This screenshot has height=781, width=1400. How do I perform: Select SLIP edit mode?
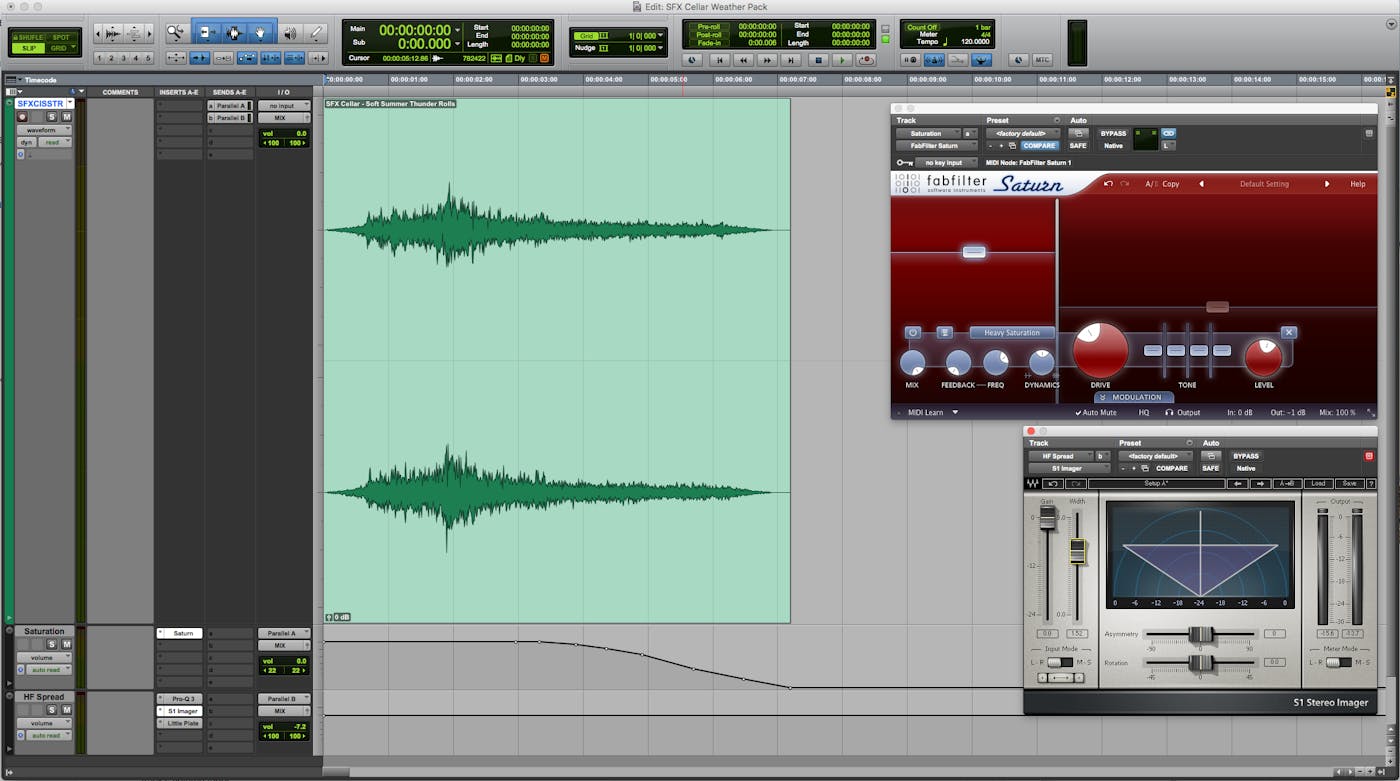click(30, 48)
